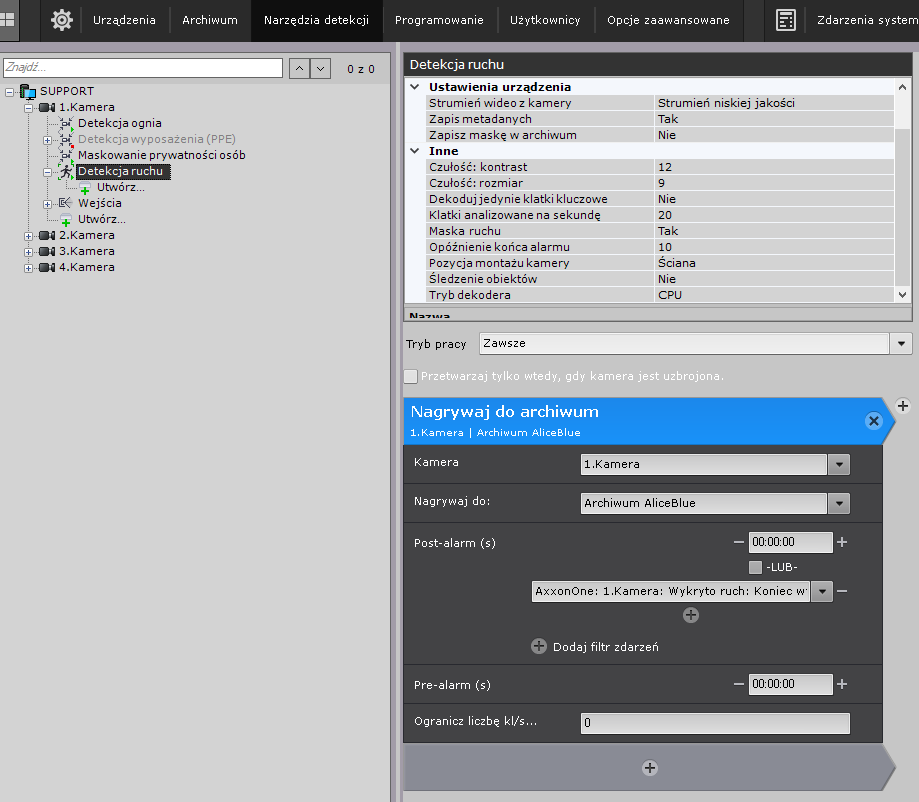Screen dimensions: 919x802
Task: Click the plus icon beside the action header
Action: [903, 405]
